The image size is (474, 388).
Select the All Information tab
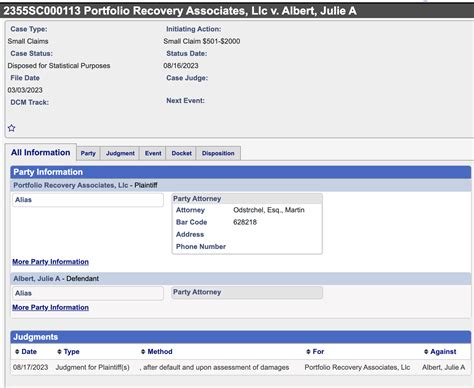pyautogui.click(x=40, y=152)
